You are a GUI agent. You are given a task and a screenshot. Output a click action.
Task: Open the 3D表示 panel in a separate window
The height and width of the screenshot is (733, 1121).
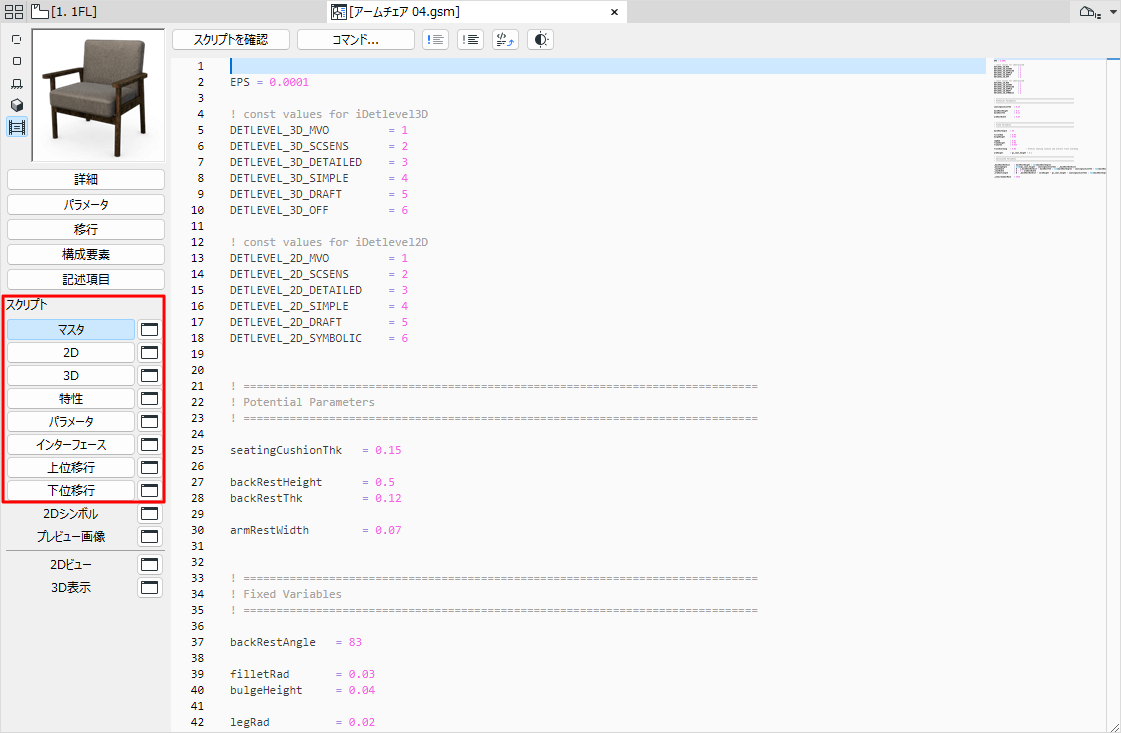click(x=149, y=587)
